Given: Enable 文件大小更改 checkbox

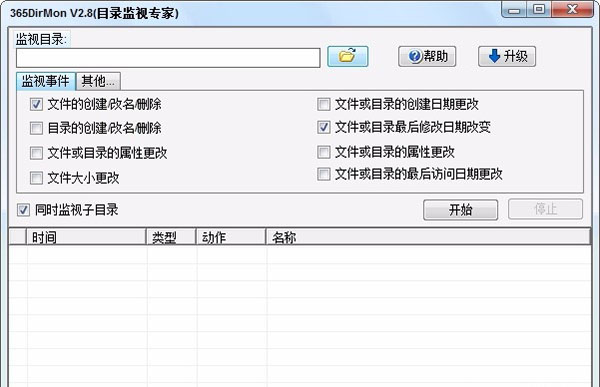Looking at the screenshot, I should (x=36, y=178).
